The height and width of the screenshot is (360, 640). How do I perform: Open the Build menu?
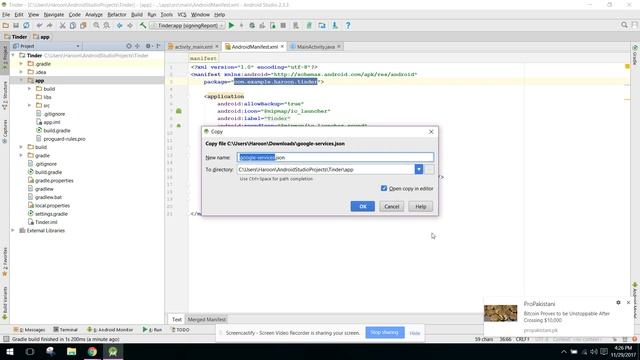(137, 14)
